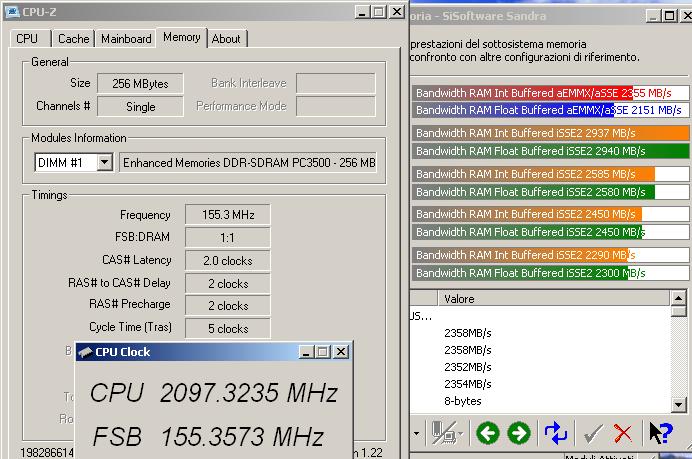The height and width of the screenshot is (459, 692).
Task: Click the first 2358MB/s value in Sandra list
Action: coord(468,333)
